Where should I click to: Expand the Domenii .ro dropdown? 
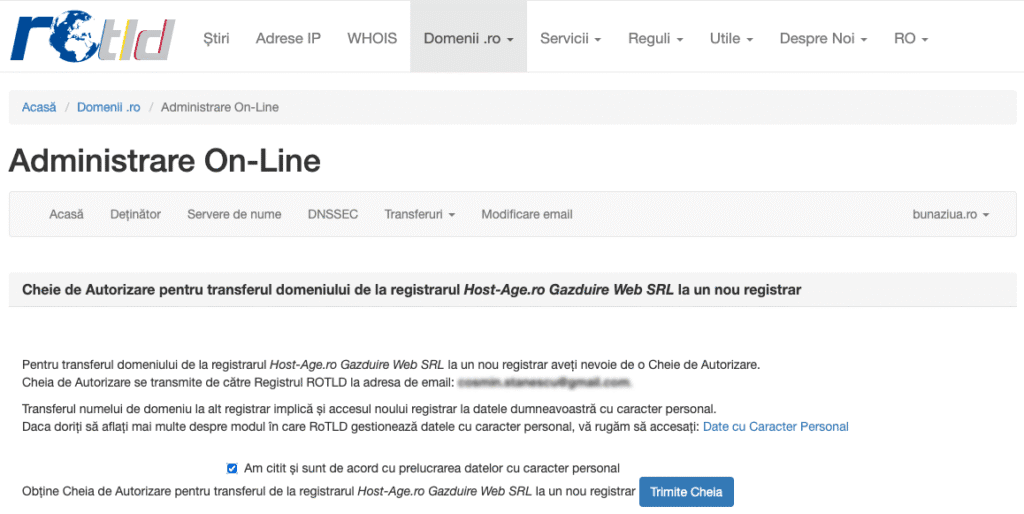click(468, 38)
